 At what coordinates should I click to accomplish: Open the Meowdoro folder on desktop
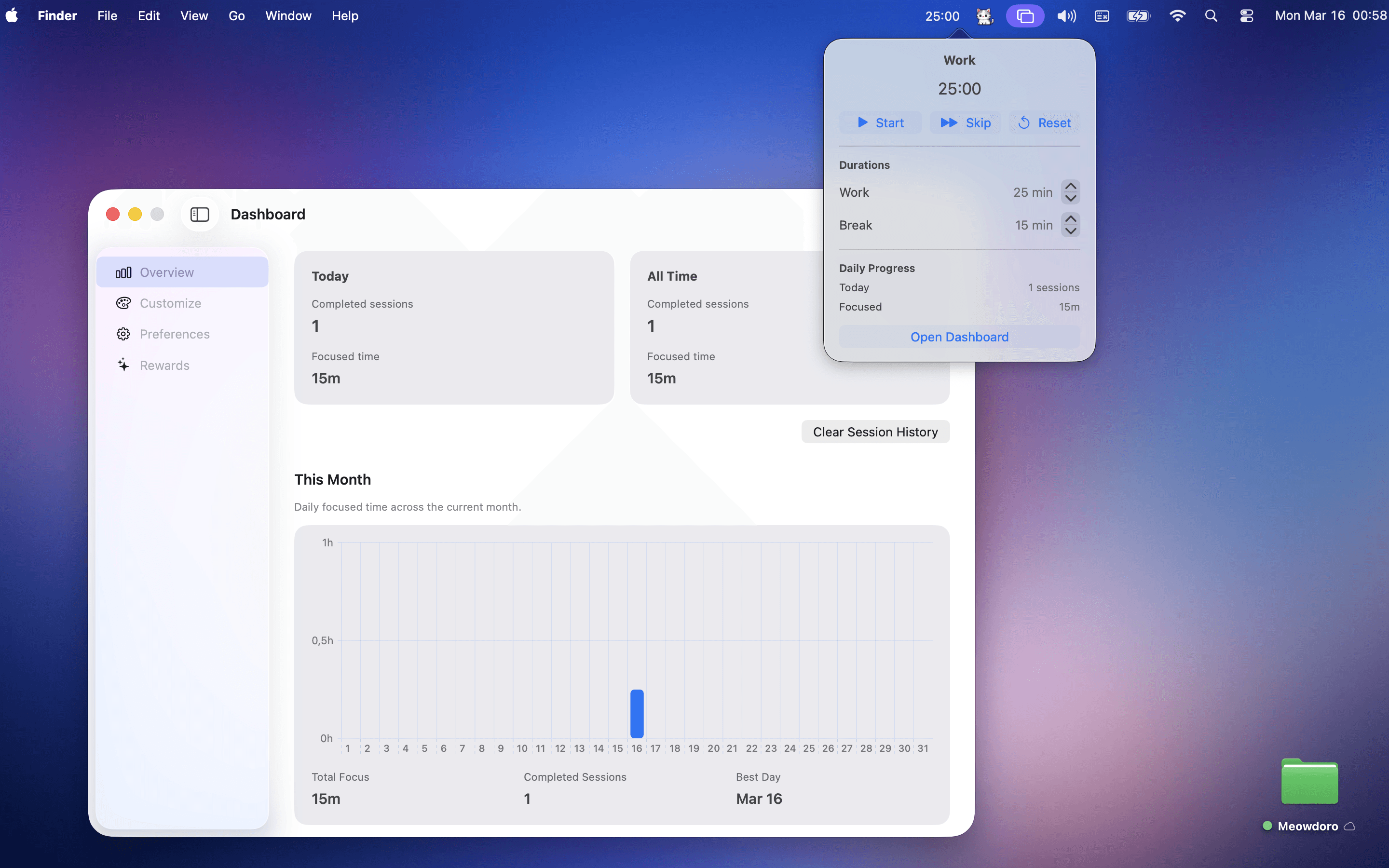(x=1309, y=783)
